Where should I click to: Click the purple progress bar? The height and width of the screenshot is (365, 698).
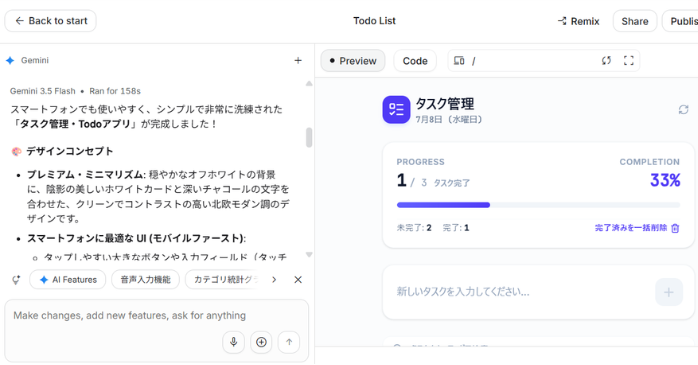tap(443, 205)
